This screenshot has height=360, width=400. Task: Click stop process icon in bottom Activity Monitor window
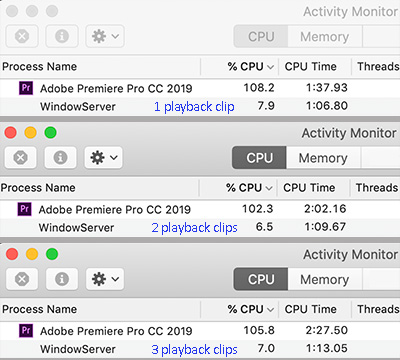click(22, 279)
